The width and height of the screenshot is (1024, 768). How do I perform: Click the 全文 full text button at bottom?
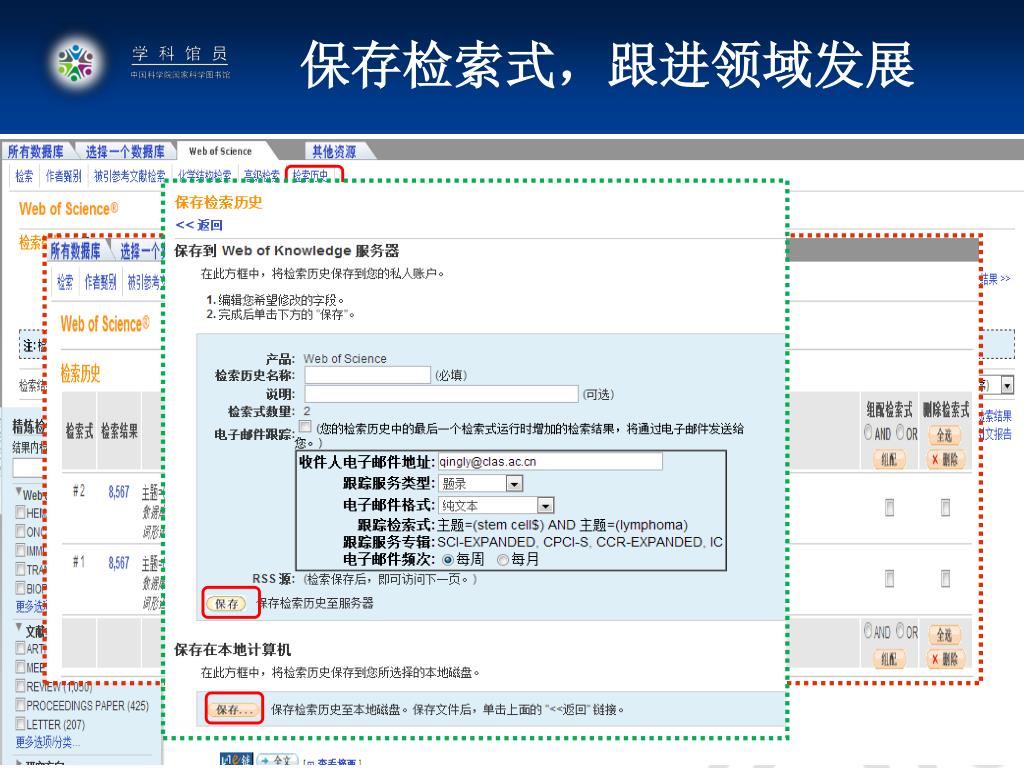tap(276, 761)
